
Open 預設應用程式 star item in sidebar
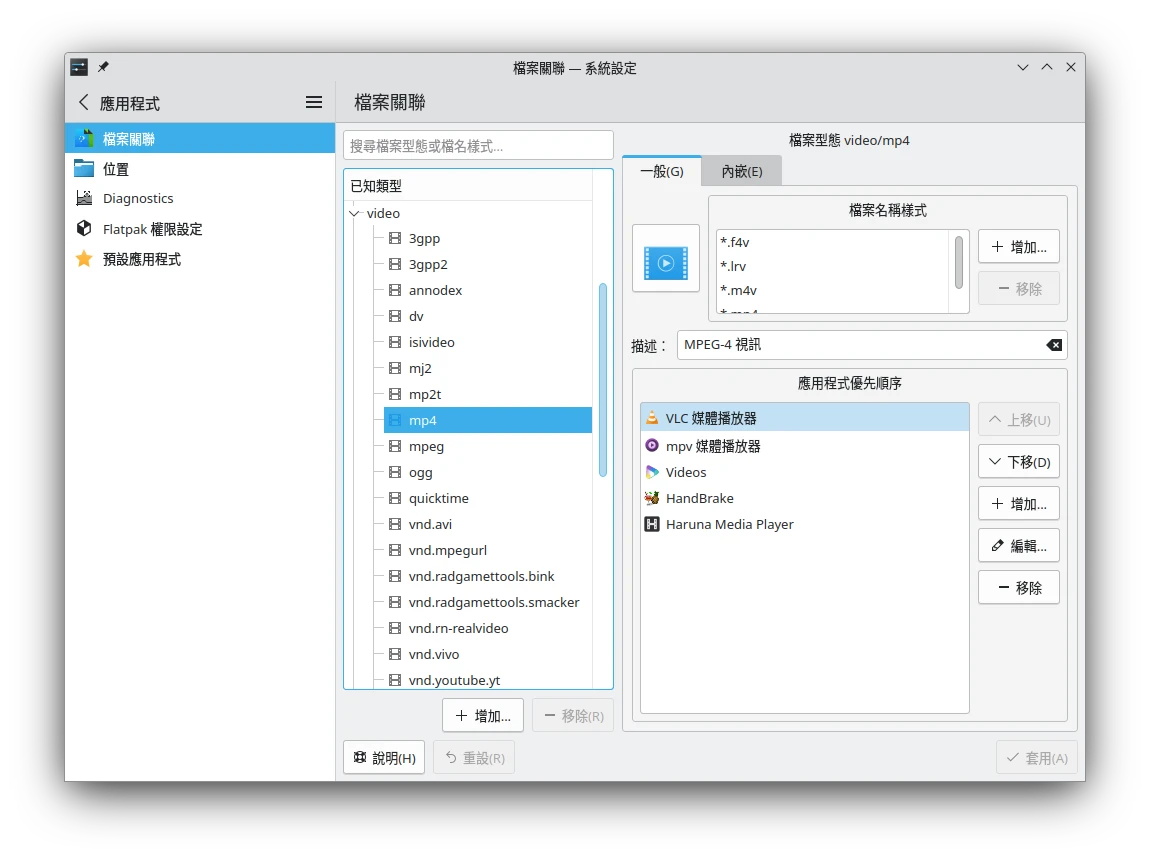[x=141, y=259]
